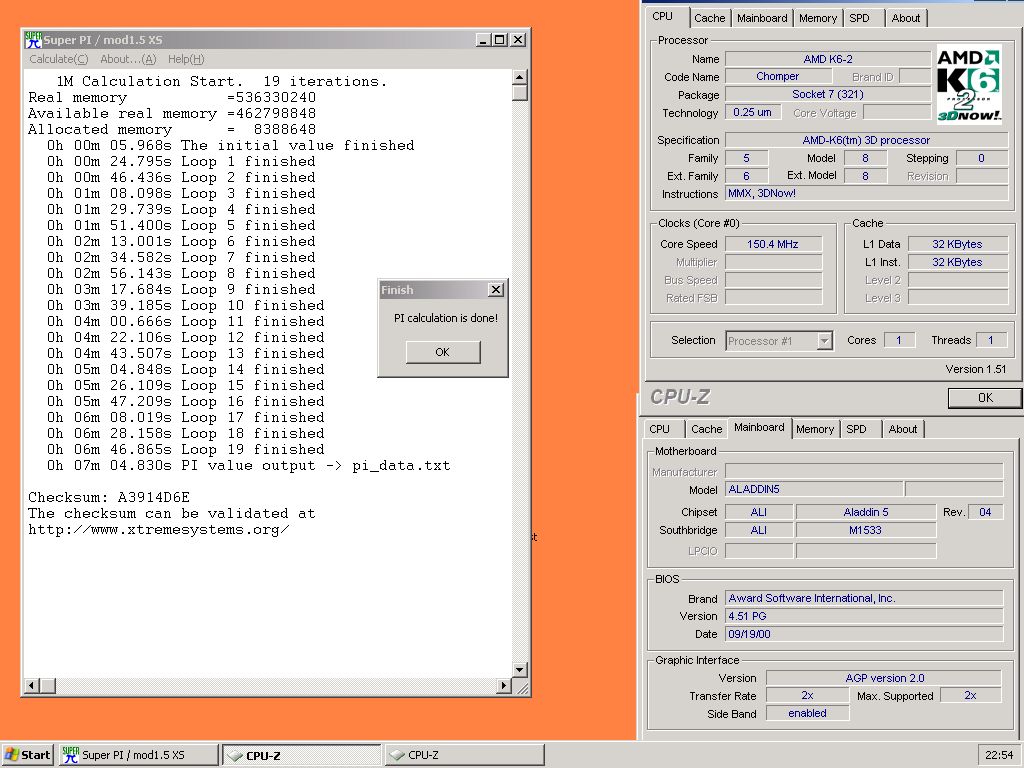Open the Help menu in Super PI
The image size is (1024, 768).
pyautogui.click(x=186, y=59)
